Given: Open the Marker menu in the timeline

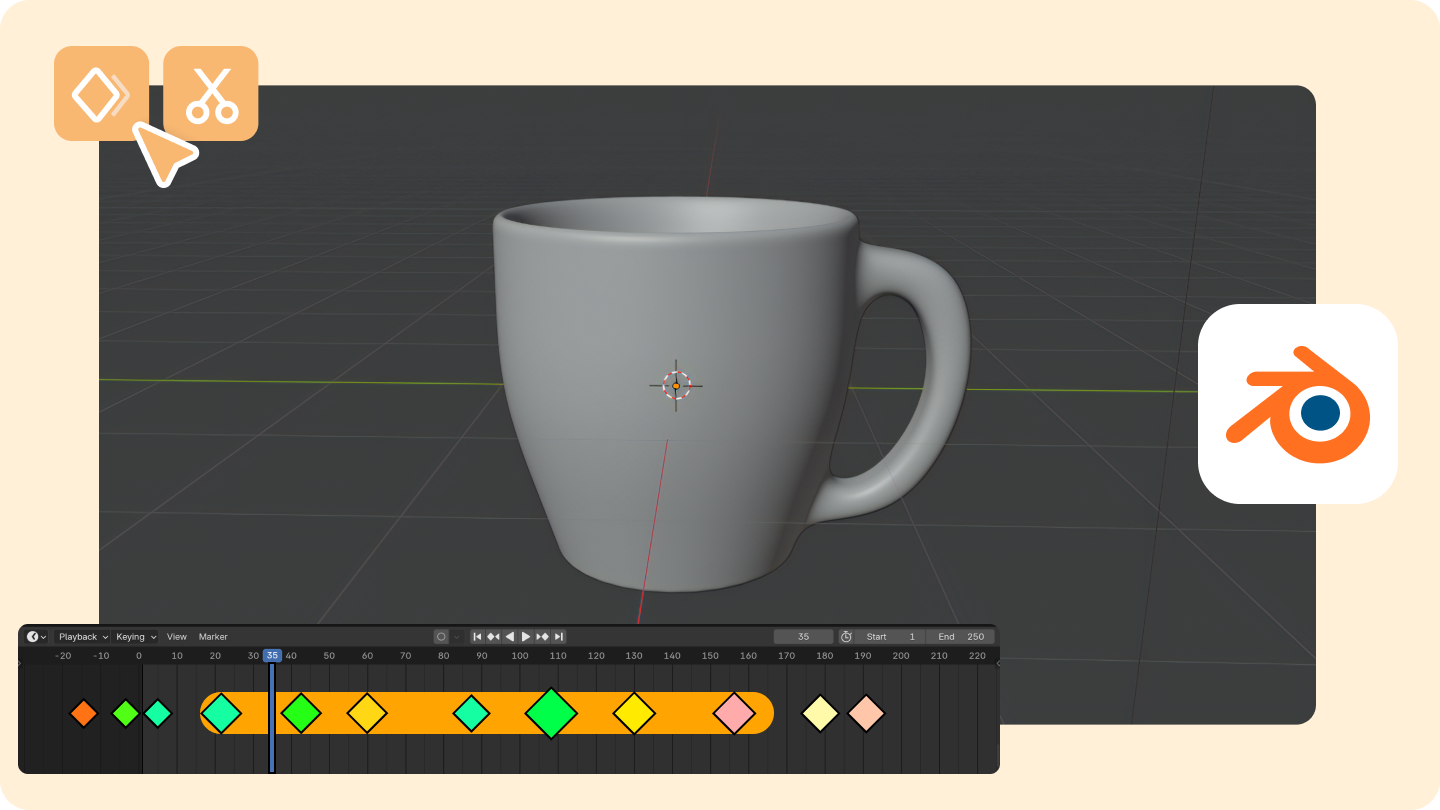Looking at the screenshot, I should click(212, 636).
